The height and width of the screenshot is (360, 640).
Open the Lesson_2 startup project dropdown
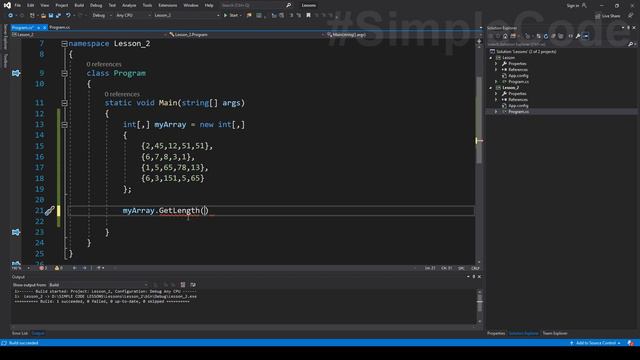click(x=187, y=15)
